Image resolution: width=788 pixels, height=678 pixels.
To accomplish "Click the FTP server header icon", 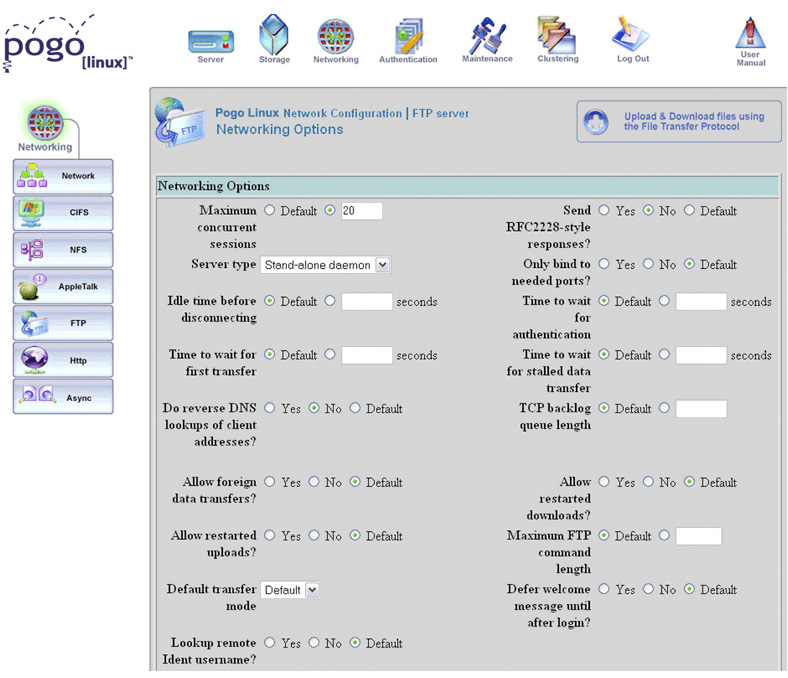I will 180,122.
